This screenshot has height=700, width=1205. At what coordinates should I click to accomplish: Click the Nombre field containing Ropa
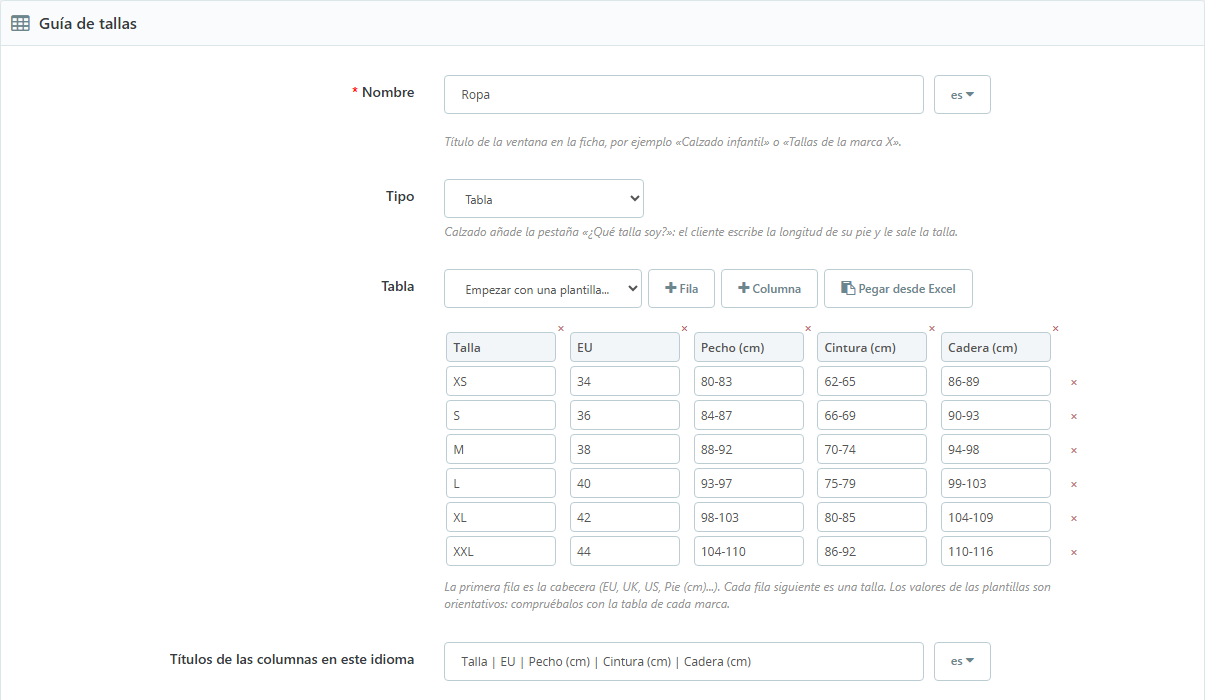point(684,95)
